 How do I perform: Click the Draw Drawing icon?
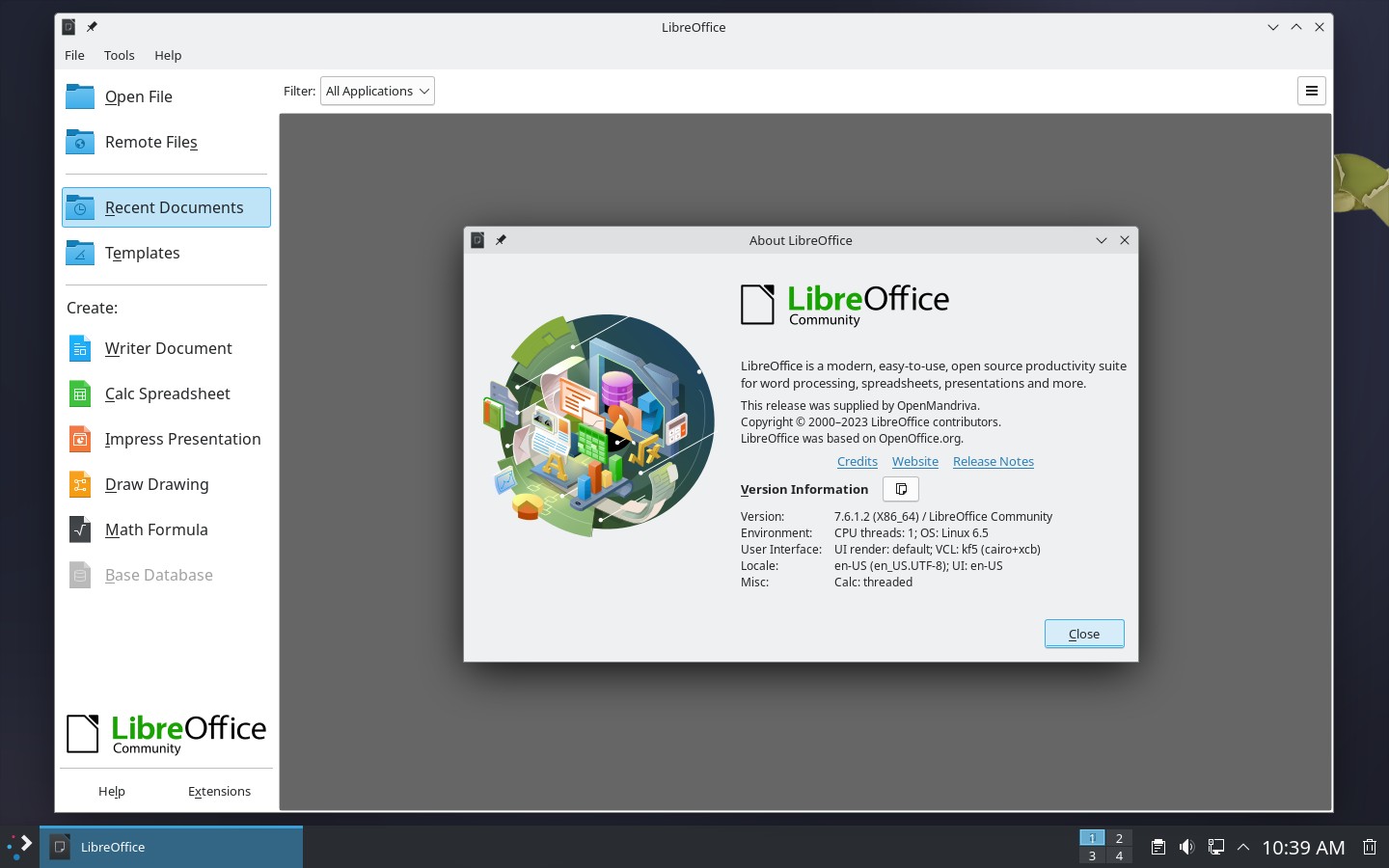click(80, 484)
